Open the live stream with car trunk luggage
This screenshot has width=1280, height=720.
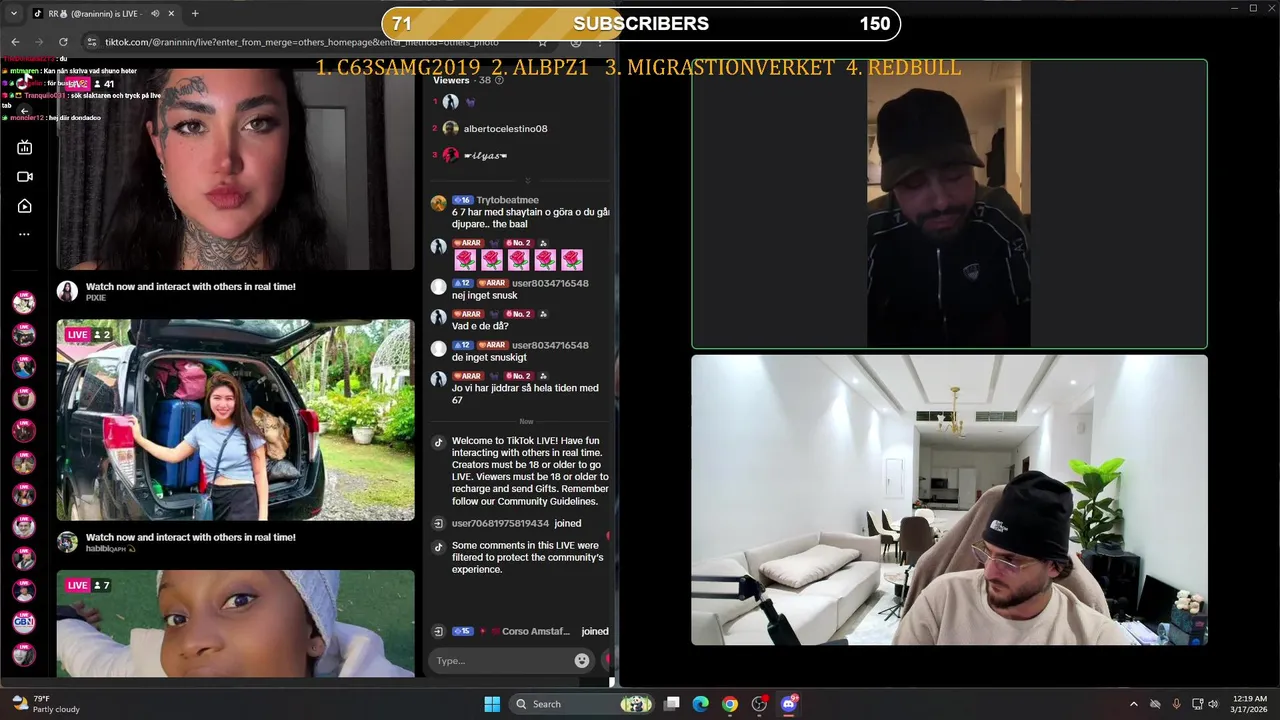pyautogui.click(x=235, y=420)
